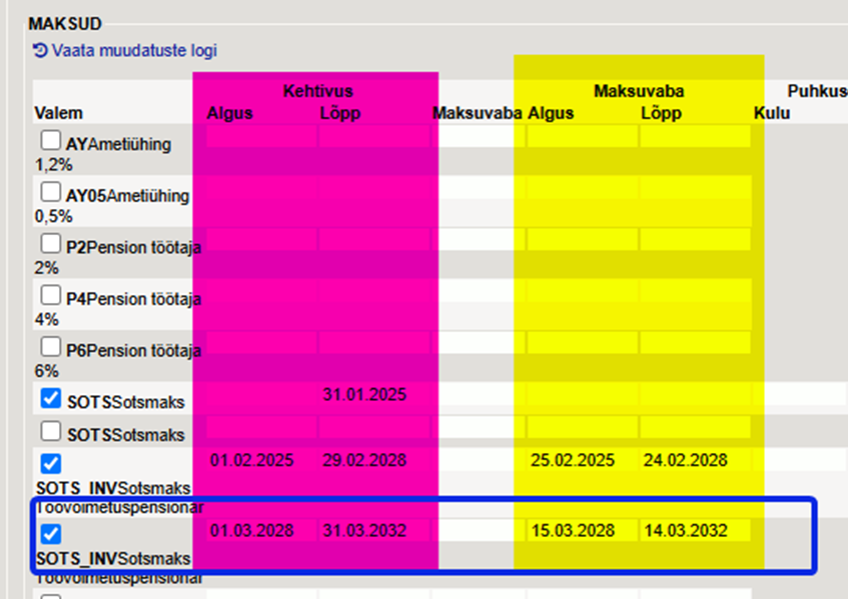Viewport: 848px width, 599px height.
Task: Uncheck the SOTS Sotsmaks row ending 31.01.2025
Action: click(x=52, y=399)
